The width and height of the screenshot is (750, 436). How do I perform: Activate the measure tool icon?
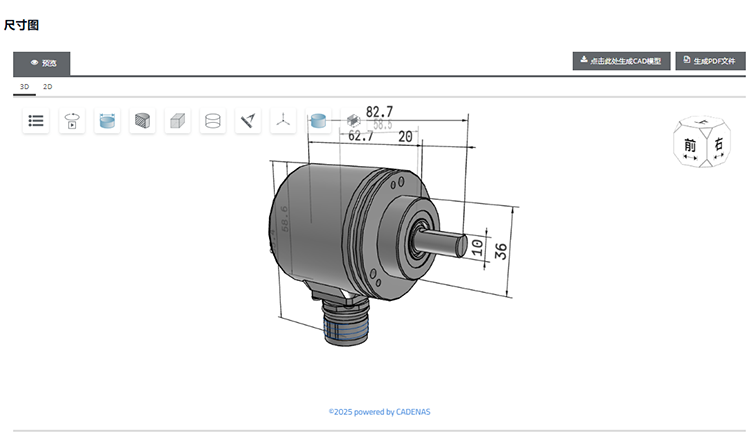point(248,121)
